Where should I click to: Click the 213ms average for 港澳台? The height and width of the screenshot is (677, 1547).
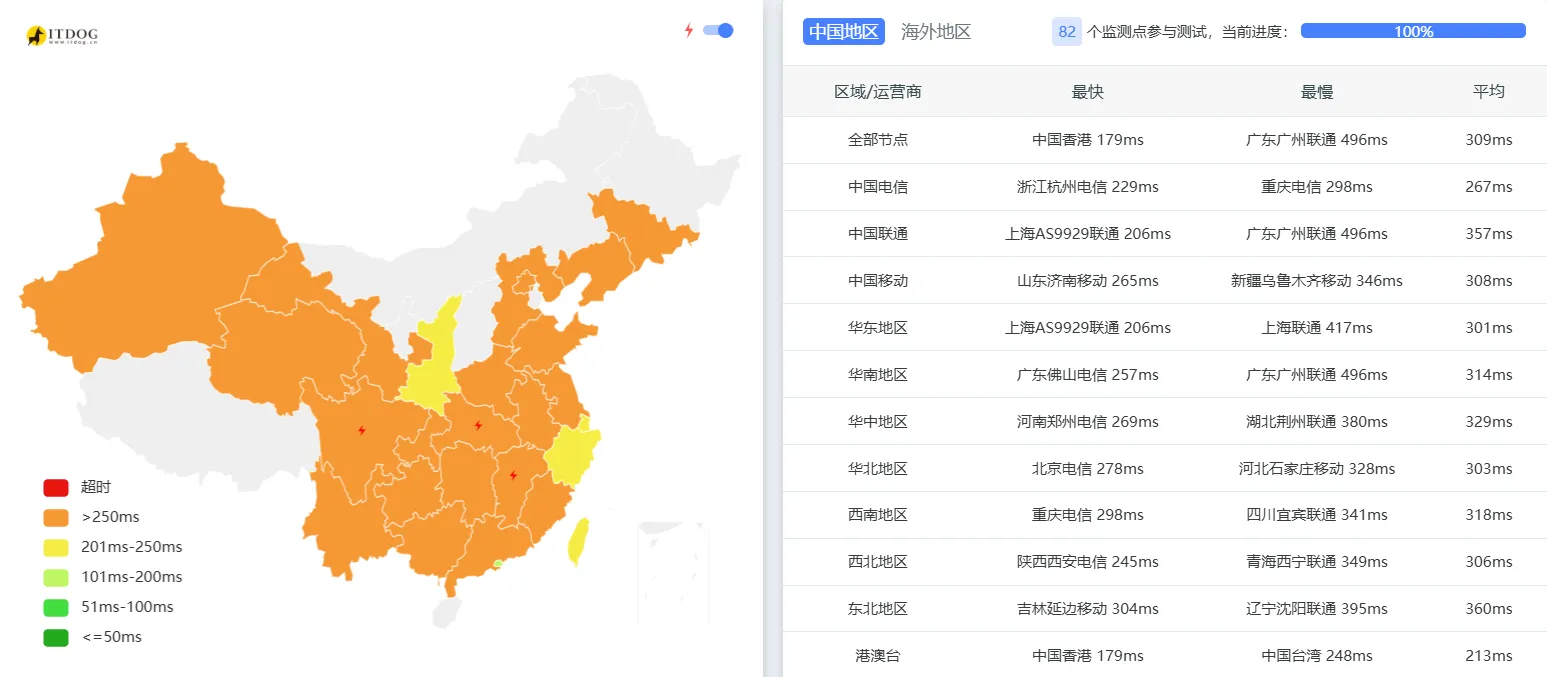click(1489, 656)
